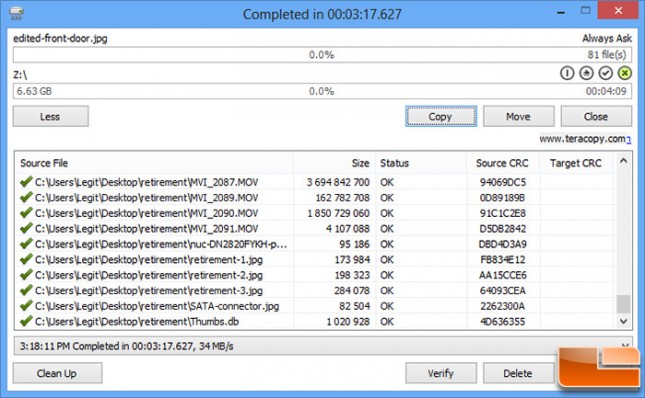Select the retirement-3.jpg file path row
Image resolution: width=645 pixels, height=398 pixels.
point(148,290)
